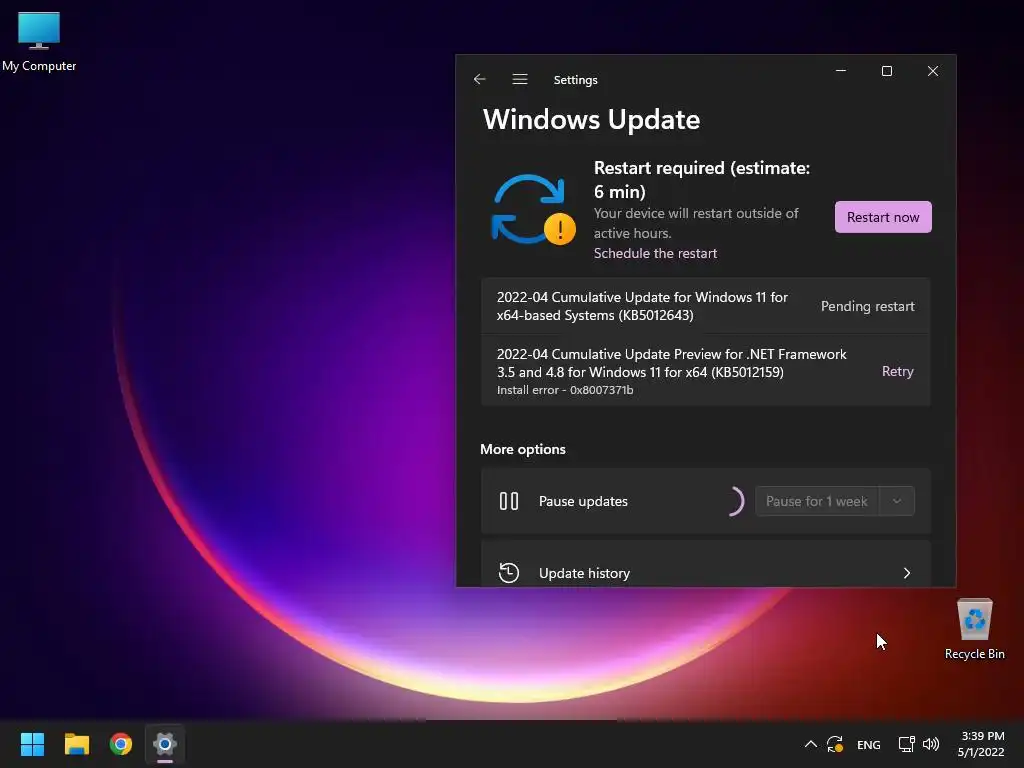Open Update history chevron arrow

point(906,573)
